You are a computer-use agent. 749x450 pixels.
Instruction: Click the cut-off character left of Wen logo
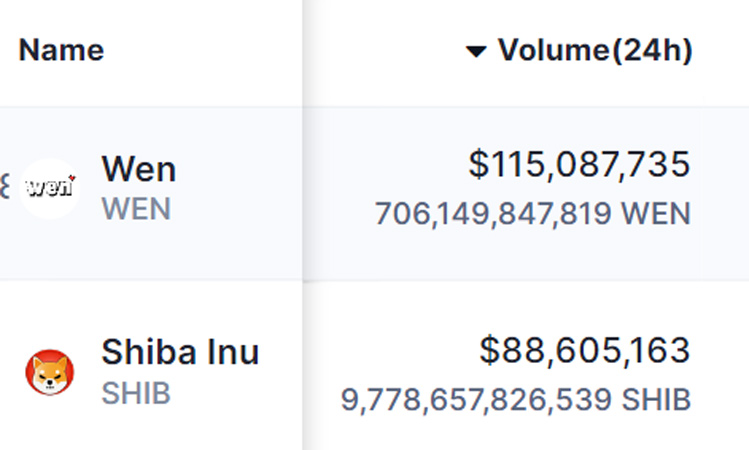click(5, 186)
